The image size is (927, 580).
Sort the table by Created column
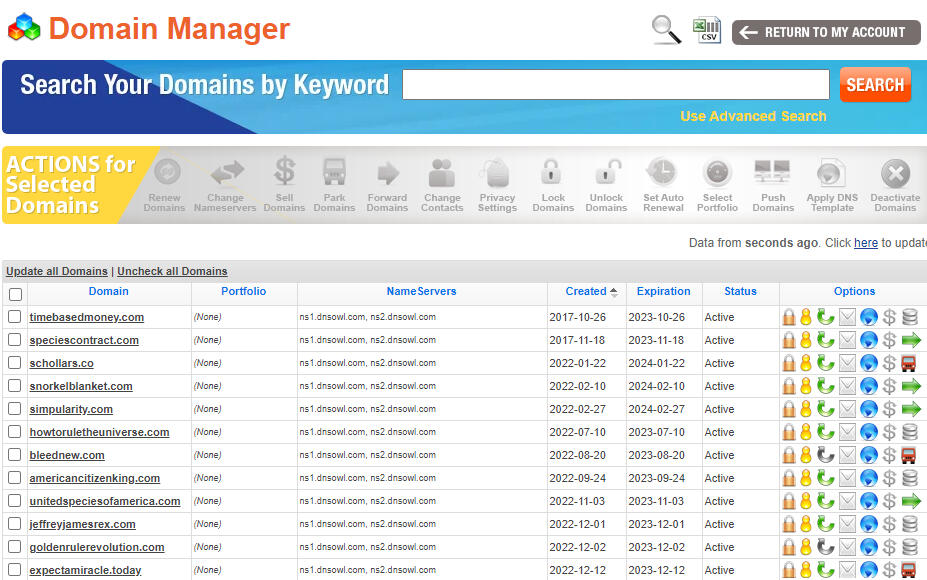point(586,292)
